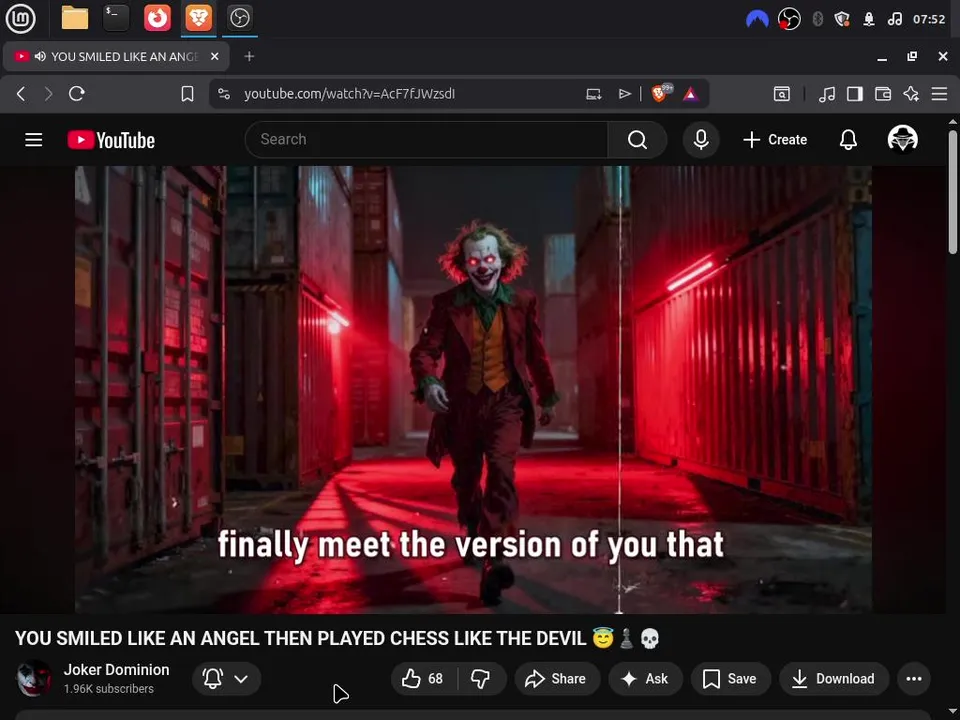Image resolution: width=960 pixels, height=720 pixels.
Task: View site information icon in address bar
Action: [224, 94]
